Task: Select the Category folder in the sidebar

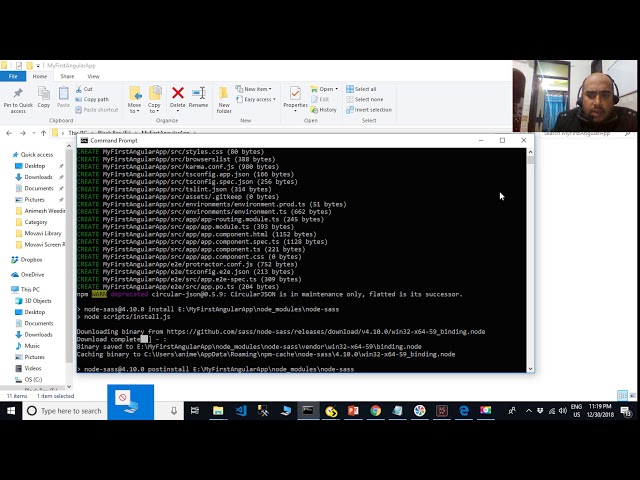Action: 36,222
